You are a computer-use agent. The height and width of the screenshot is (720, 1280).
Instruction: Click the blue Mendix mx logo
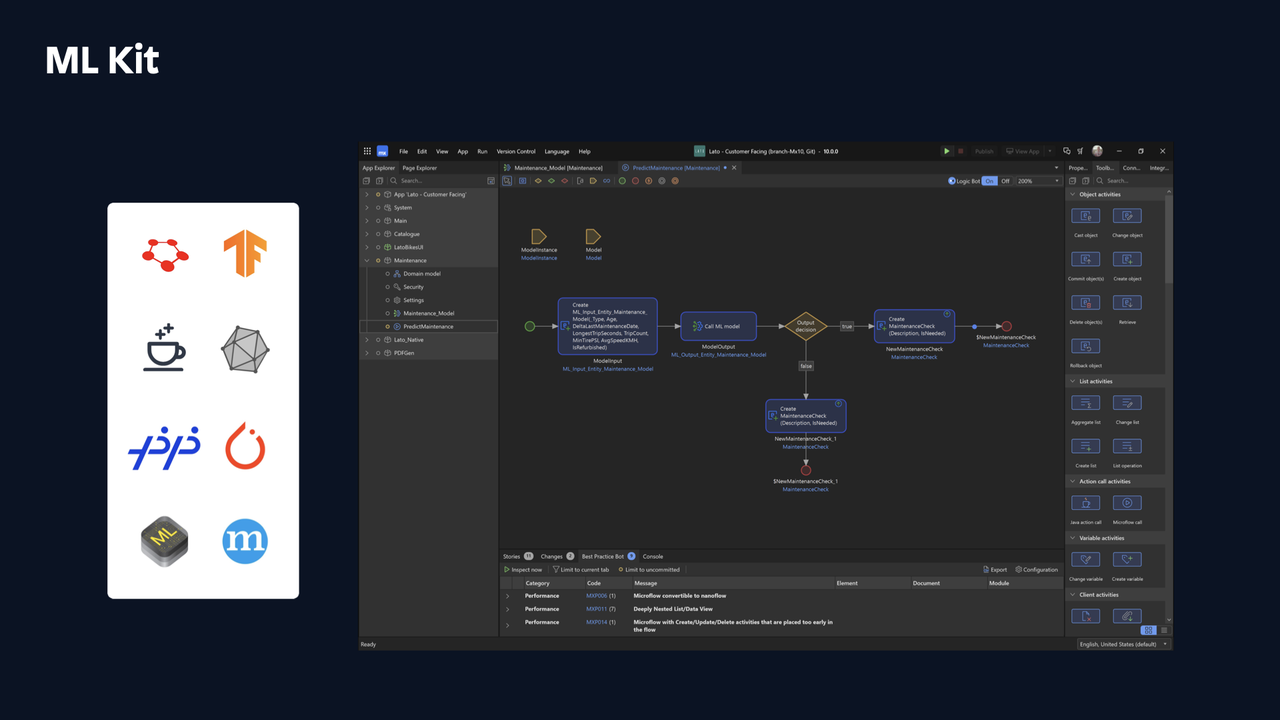point(382,151)
